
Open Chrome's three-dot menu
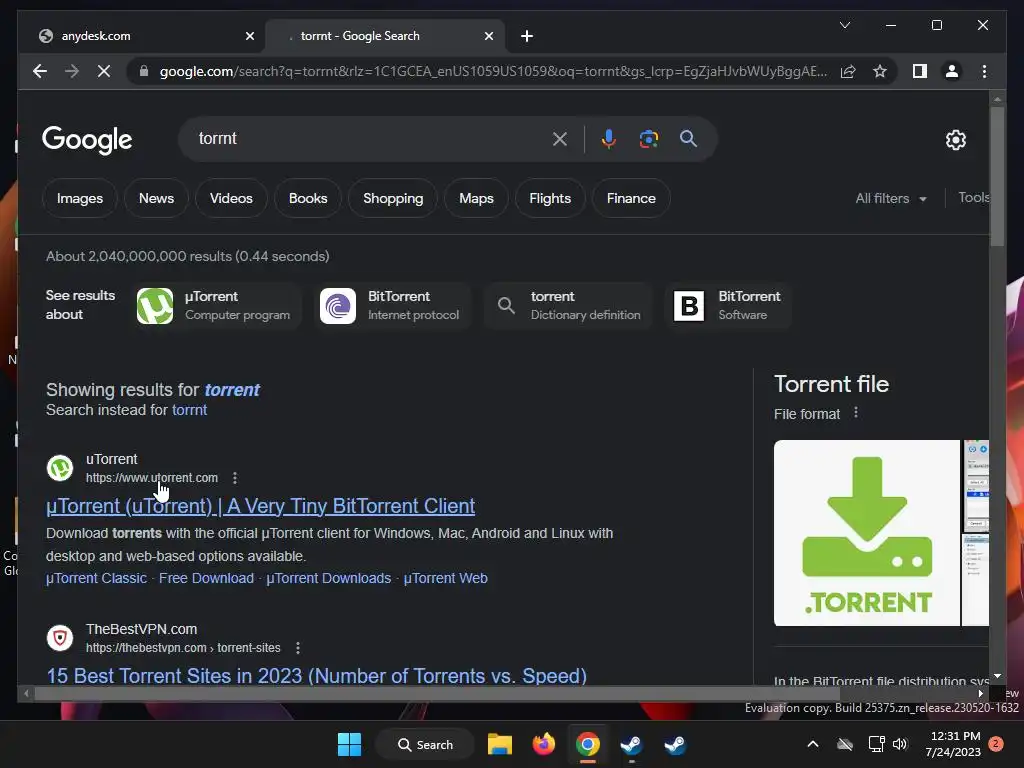[x=984, y=71]
